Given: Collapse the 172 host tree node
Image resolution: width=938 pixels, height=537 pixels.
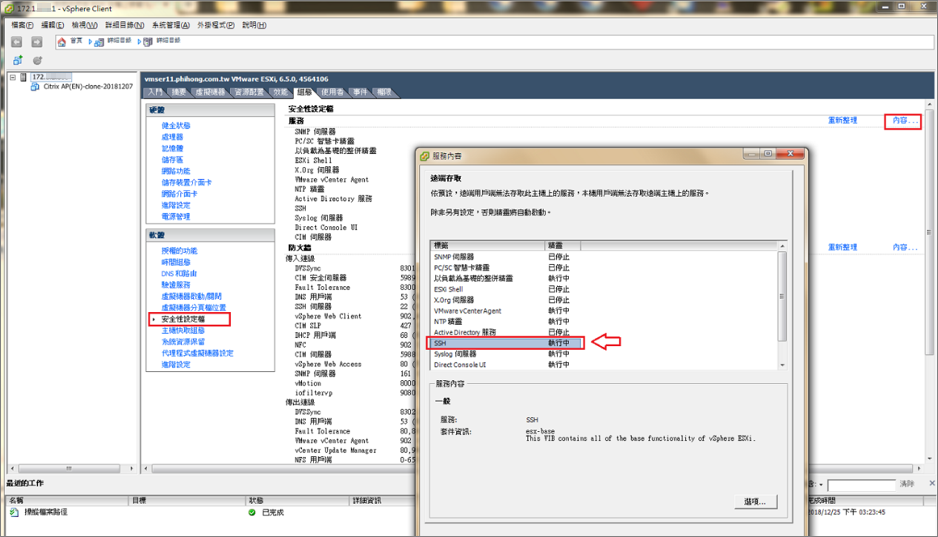Looking at the screenshot, I should 13,77.
